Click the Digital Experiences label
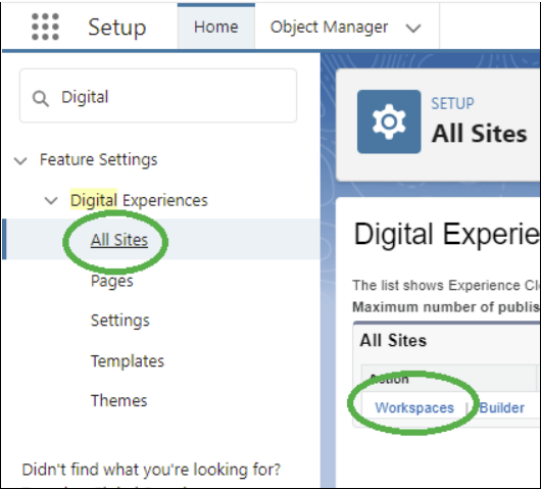The image size is (541, 489). pos(139,200)
